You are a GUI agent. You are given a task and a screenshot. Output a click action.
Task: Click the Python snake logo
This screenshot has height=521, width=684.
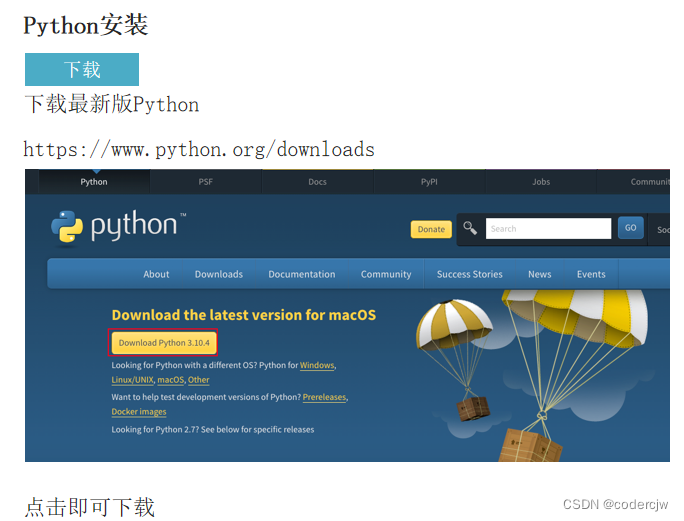67,226
